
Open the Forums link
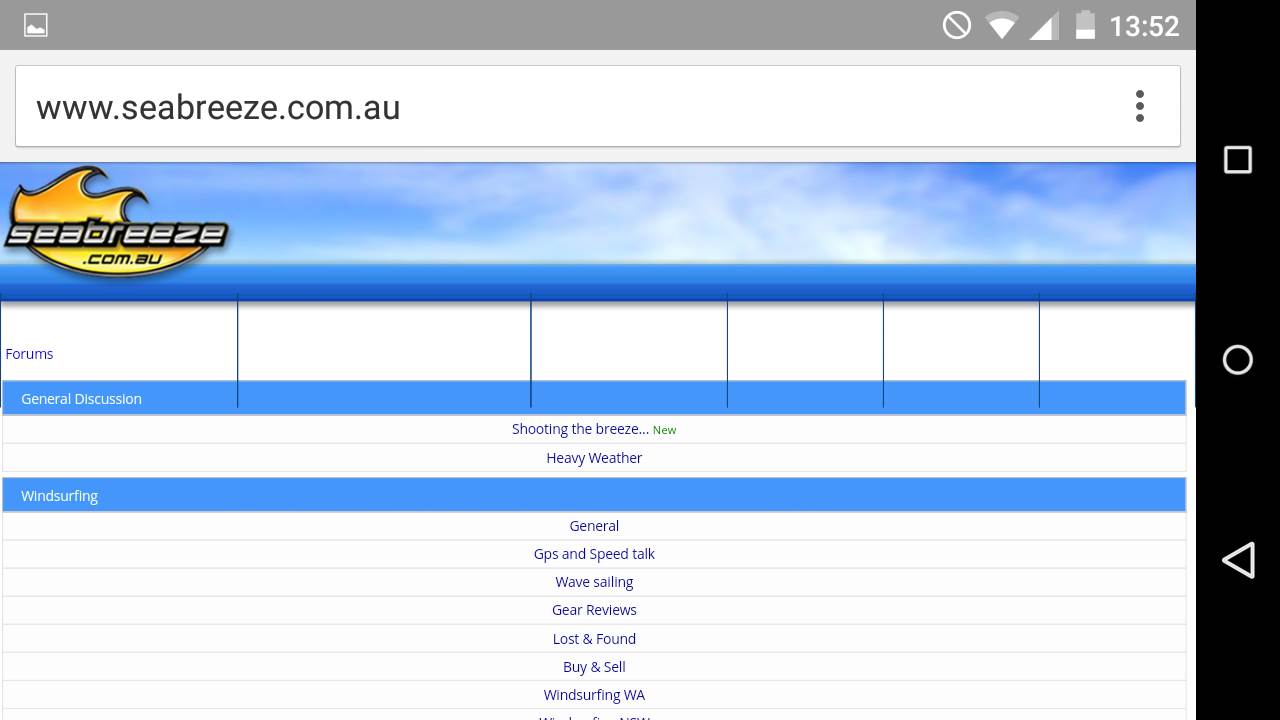click(29, 354)
